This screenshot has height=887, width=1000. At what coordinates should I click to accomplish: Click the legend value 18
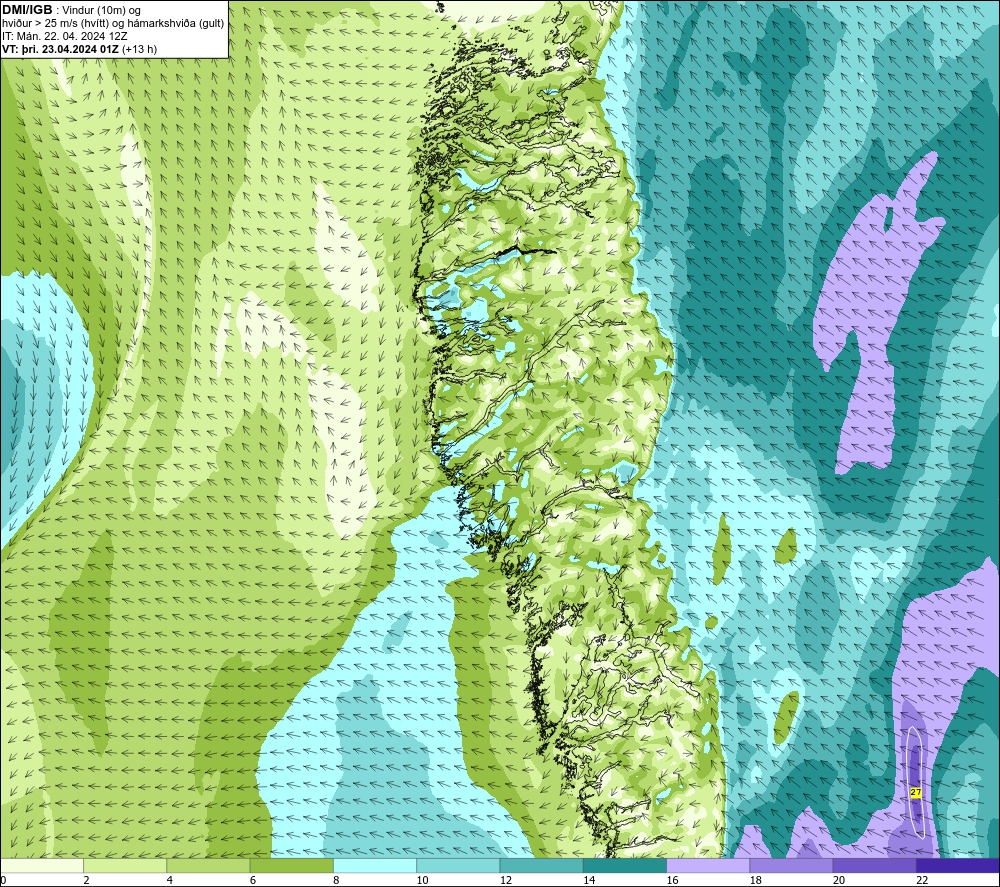tap(756, 881)
